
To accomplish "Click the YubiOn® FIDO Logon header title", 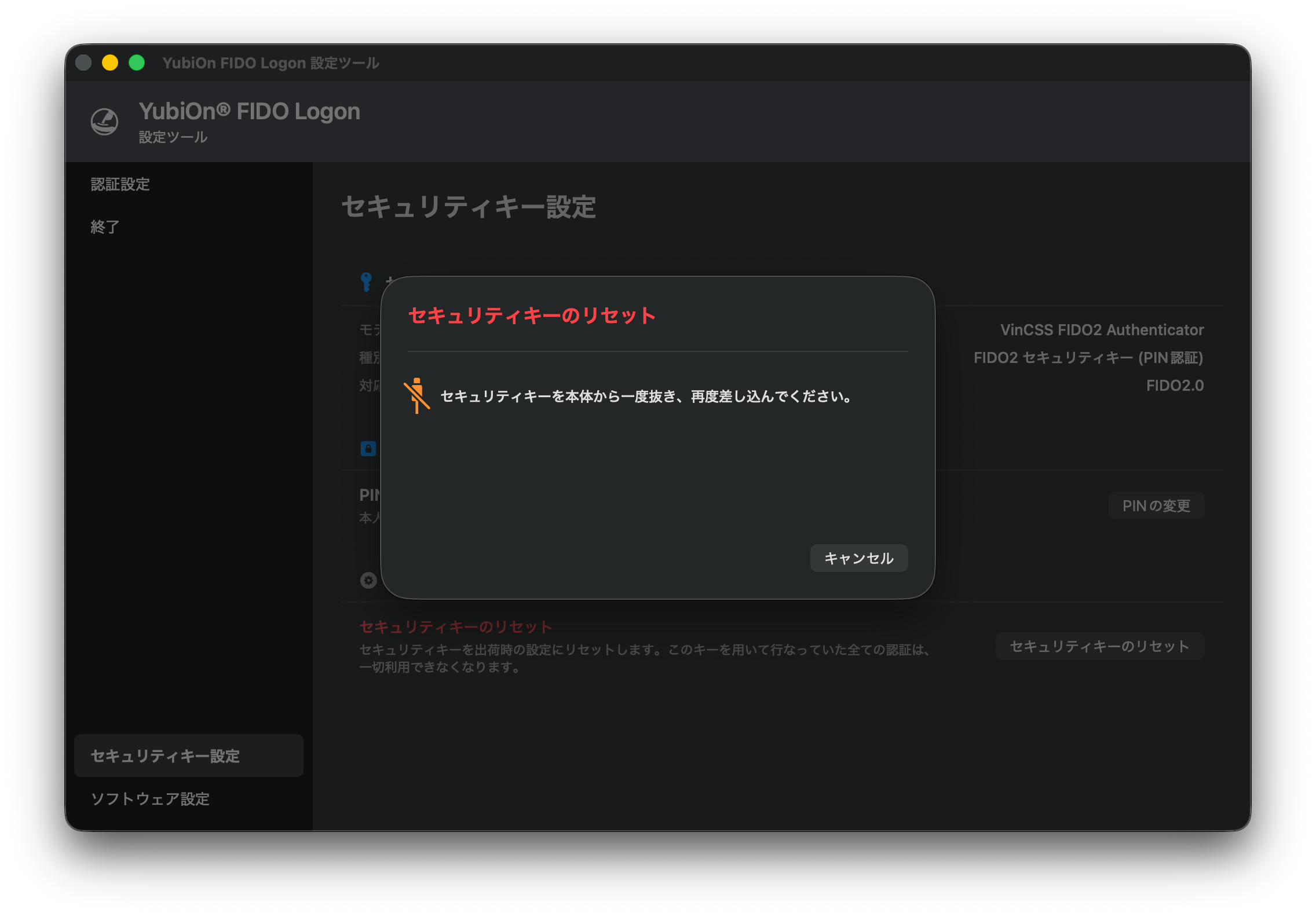I will click(249, 111).
